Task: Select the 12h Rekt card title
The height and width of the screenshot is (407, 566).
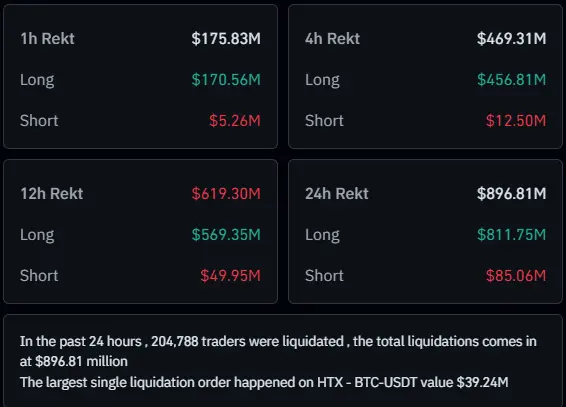Action: pyautogui.click(x=52, y=194)
